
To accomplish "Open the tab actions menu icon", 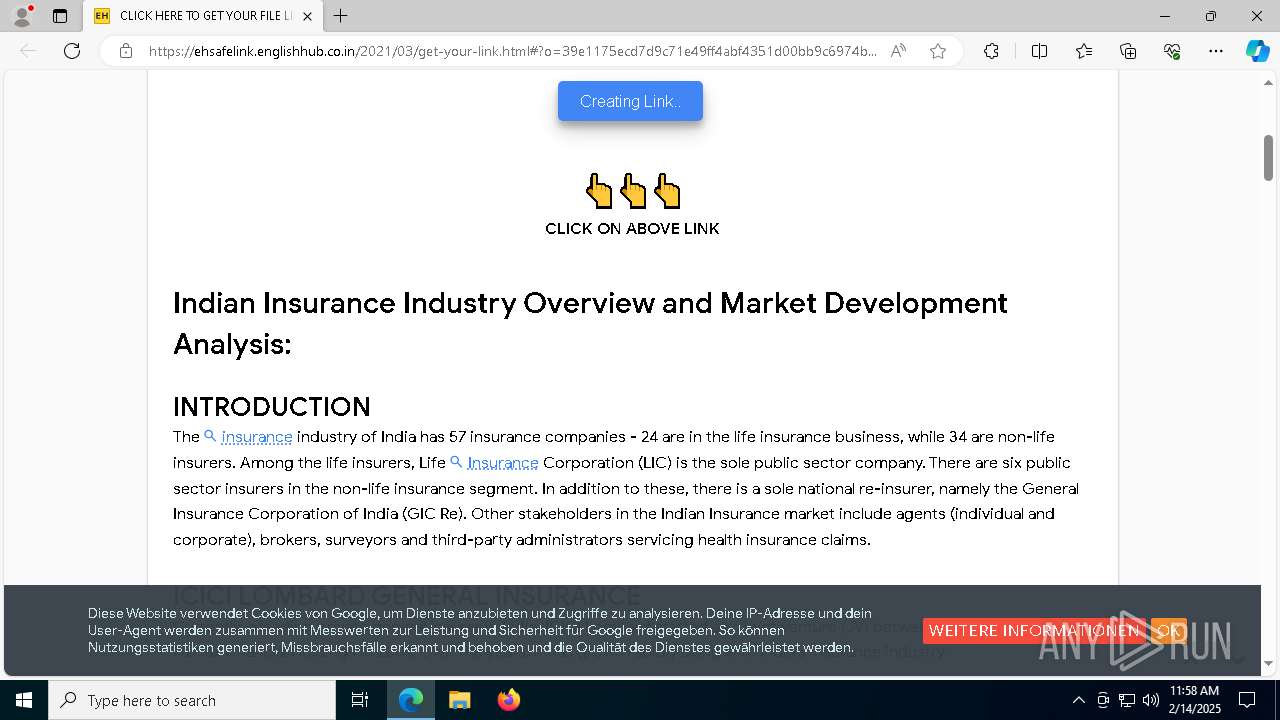I will tap(60, 16).
